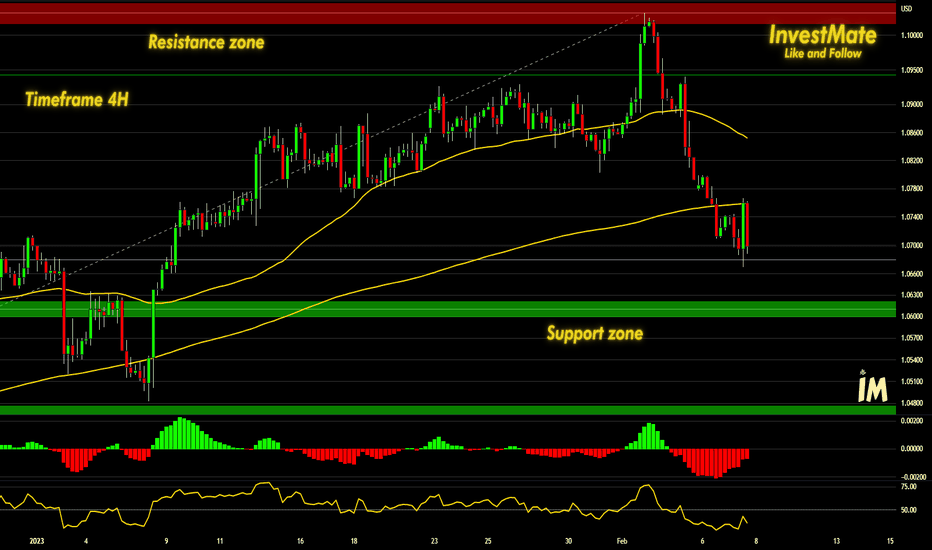Click the 1.05400 price axis label

pyautogui.click(x=912, y=360)
